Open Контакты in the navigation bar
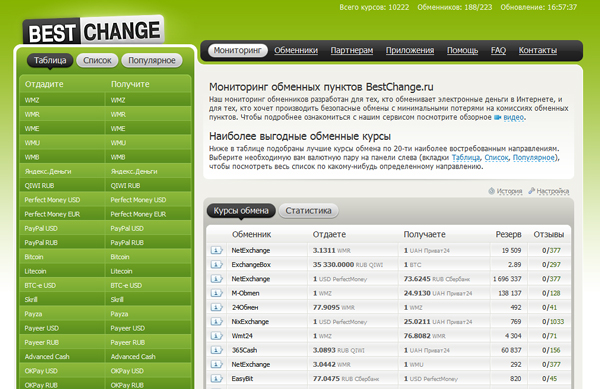The height and width of the screenshot is (389, 600). click(x=538, y=50)
